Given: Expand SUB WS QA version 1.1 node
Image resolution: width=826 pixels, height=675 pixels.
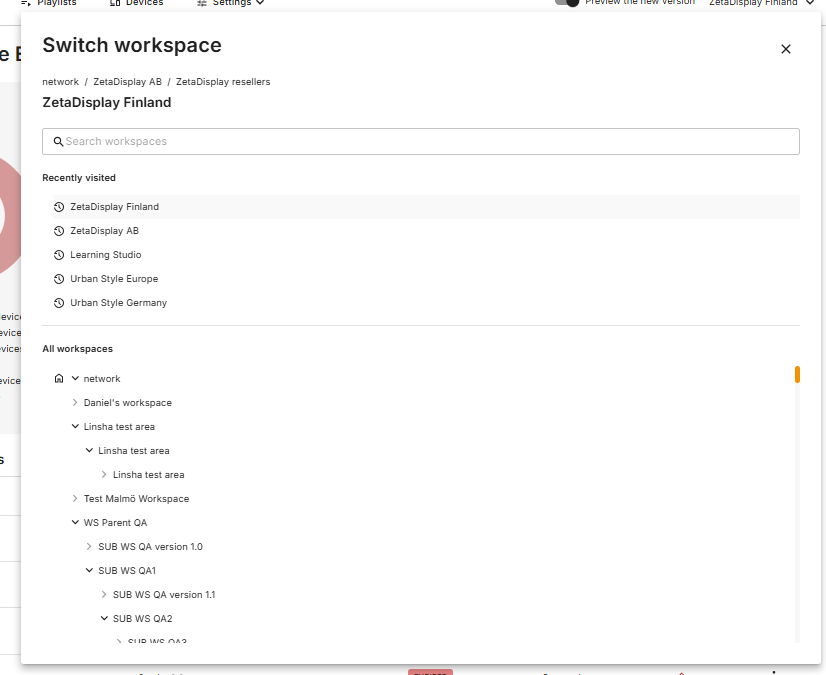Looking at the screenshot, I should click(104, 594).
